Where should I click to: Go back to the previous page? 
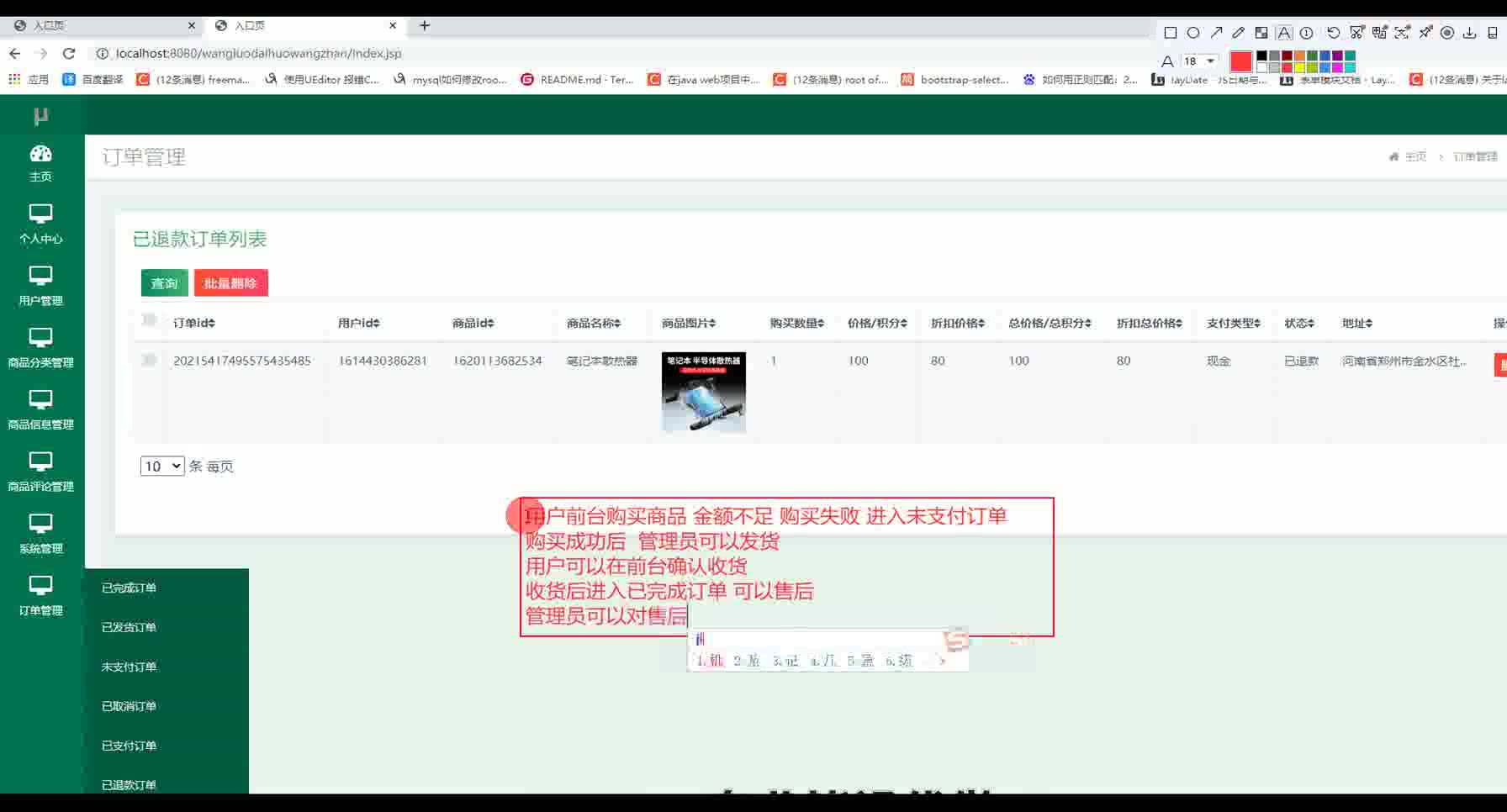pos(15,53)
